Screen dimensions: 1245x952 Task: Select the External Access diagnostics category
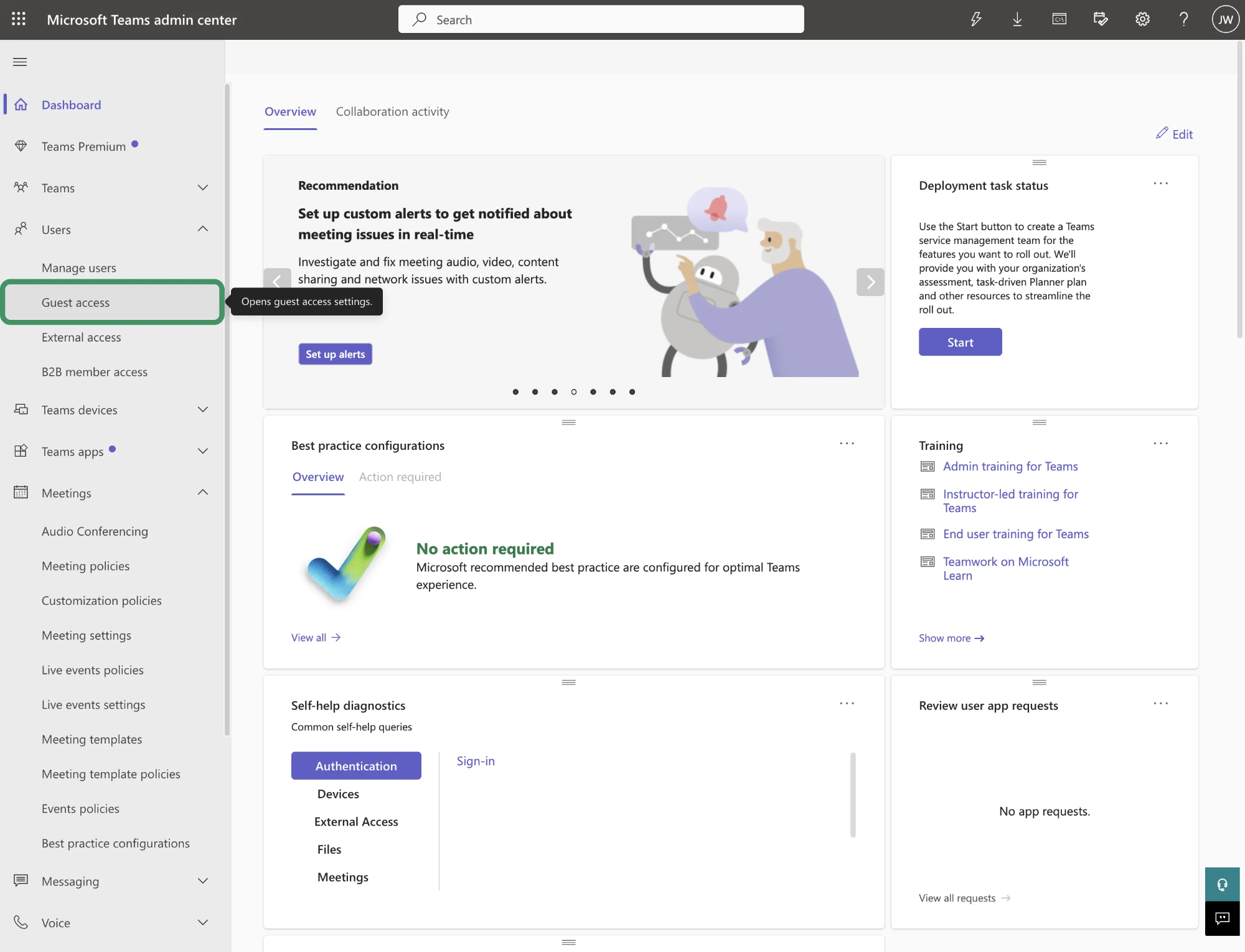(356, 821)
